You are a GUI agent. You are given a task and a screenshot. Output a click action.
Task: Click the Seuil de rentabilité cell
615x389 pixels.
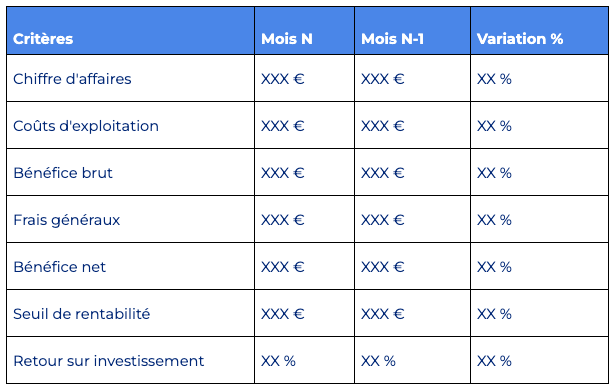tap(131, 313)
